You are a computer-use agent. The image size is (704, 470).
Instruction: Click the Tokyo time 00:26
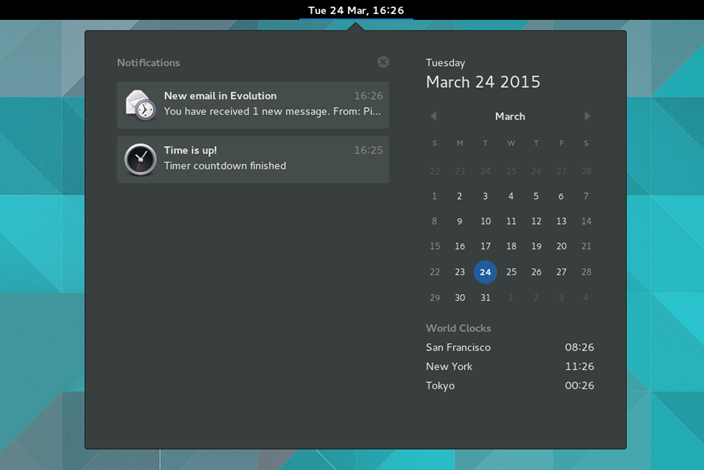[x=579, y=386]
